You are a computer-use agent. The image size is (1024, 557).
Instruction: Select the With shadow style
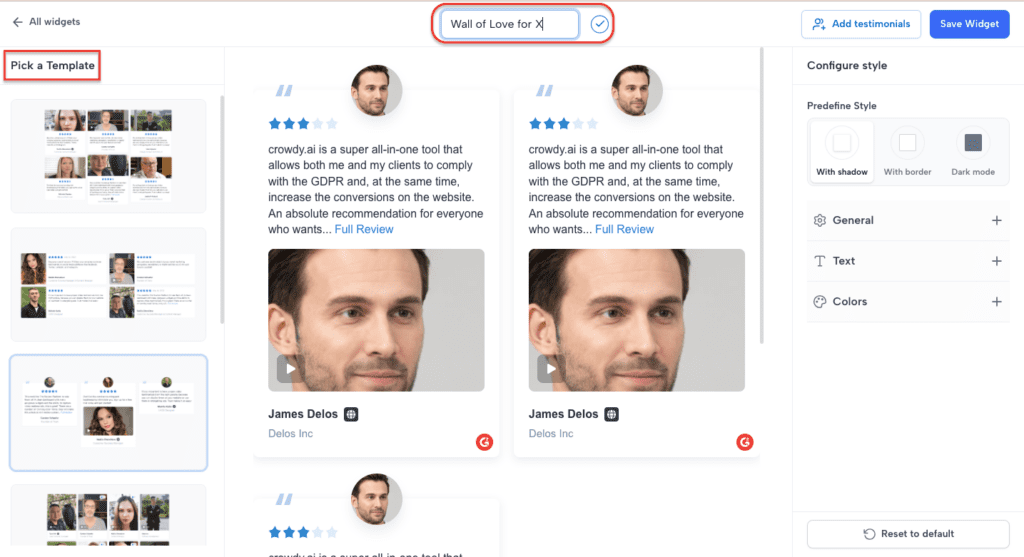(842, 152)
